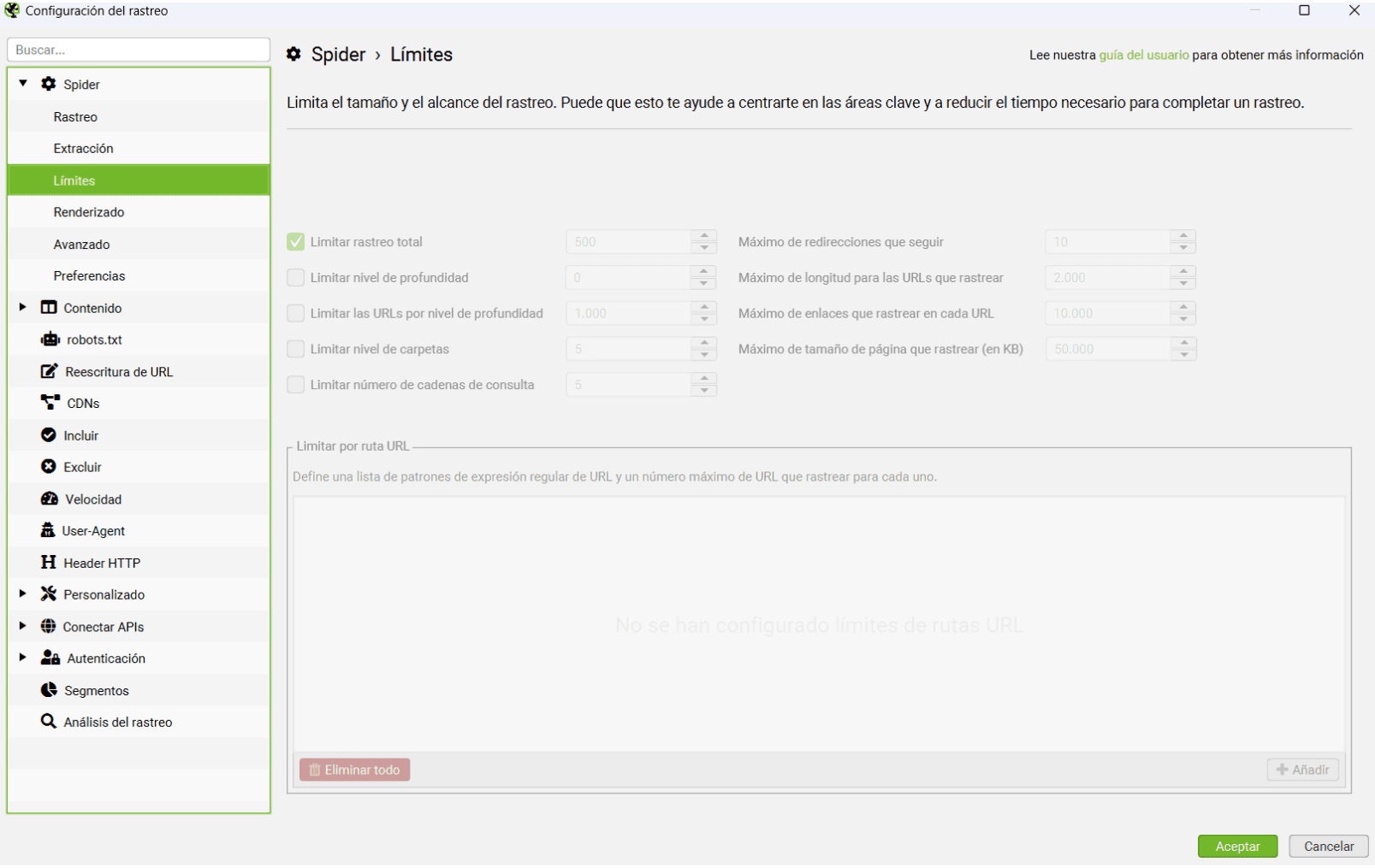
Task: Select the Segmentos pie chart icon
Action: click(x=49, y=690)
